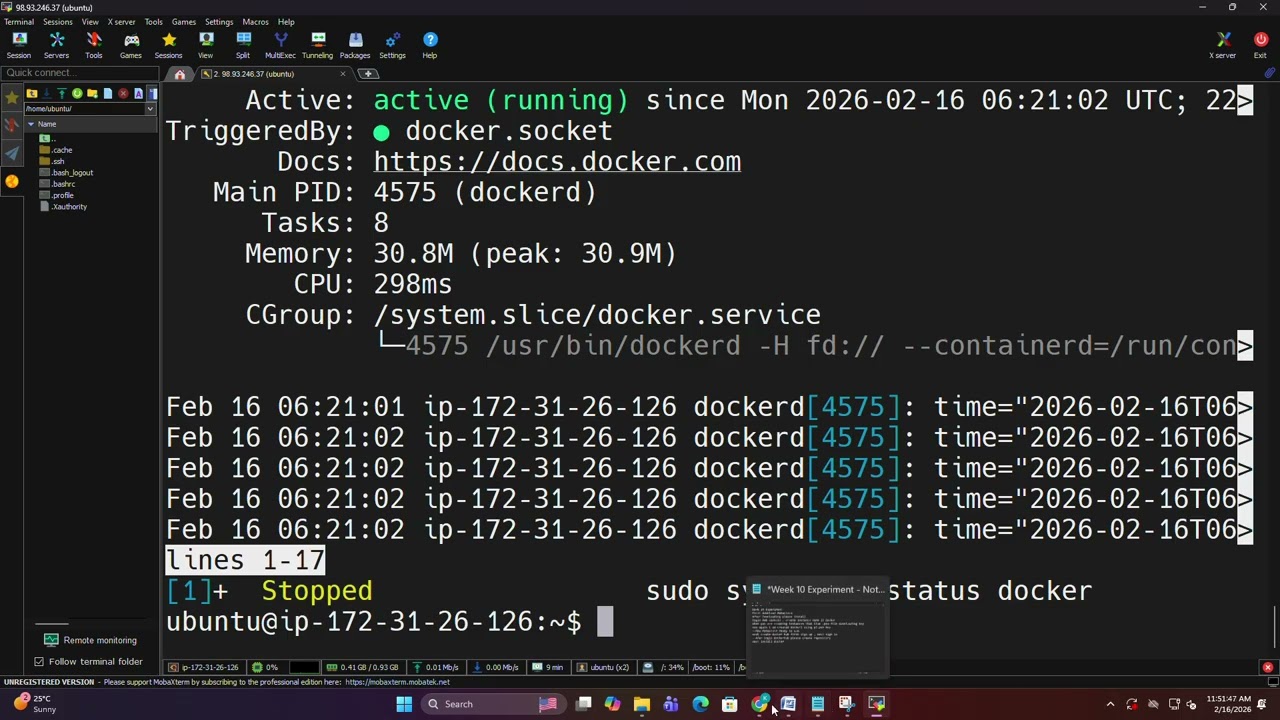
Task: Select the .Xauthority file
Action: click(63, 206)
